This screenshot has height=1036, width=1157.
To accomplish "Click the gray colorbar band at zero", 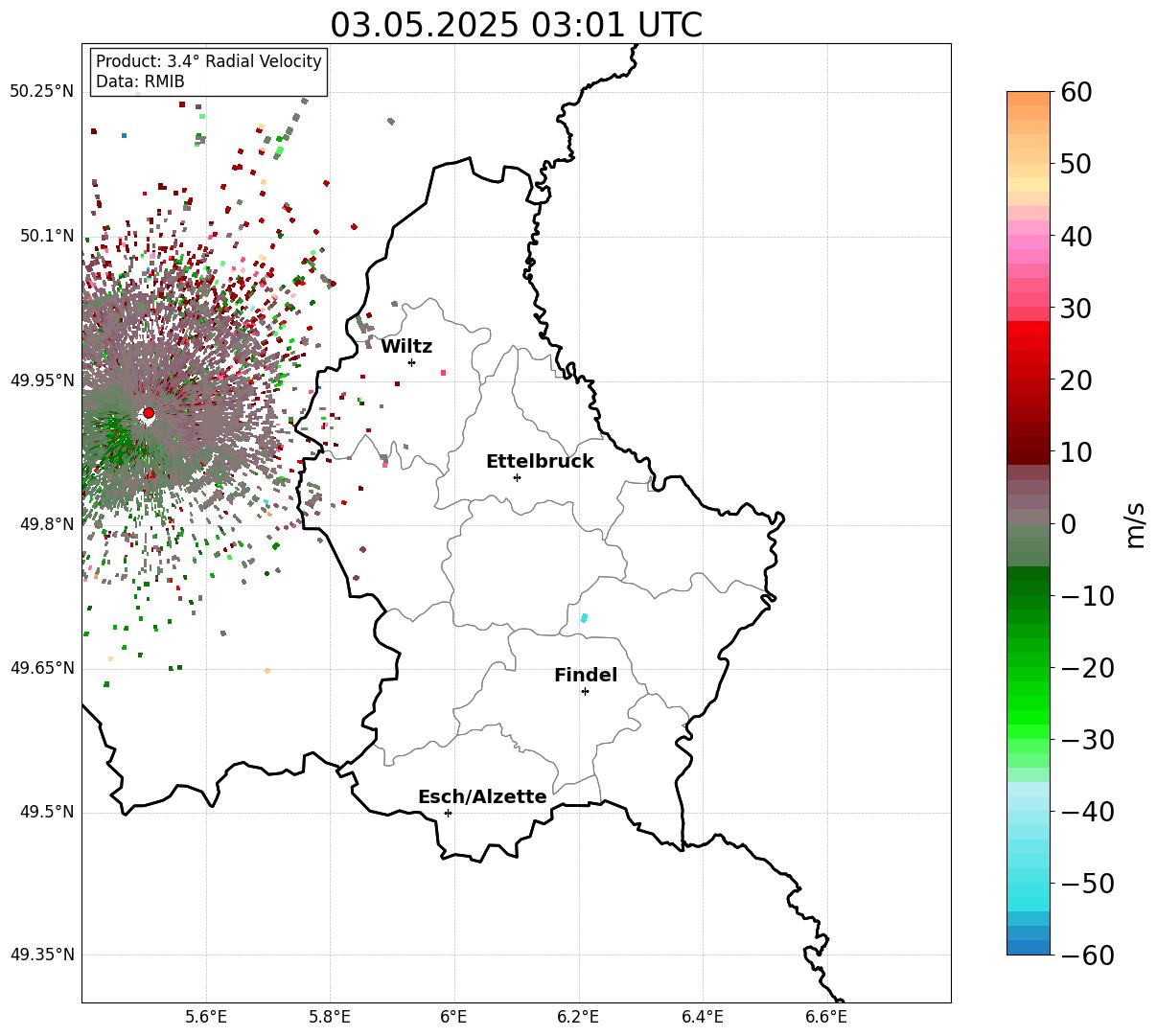I will (x=1029, y=518).
